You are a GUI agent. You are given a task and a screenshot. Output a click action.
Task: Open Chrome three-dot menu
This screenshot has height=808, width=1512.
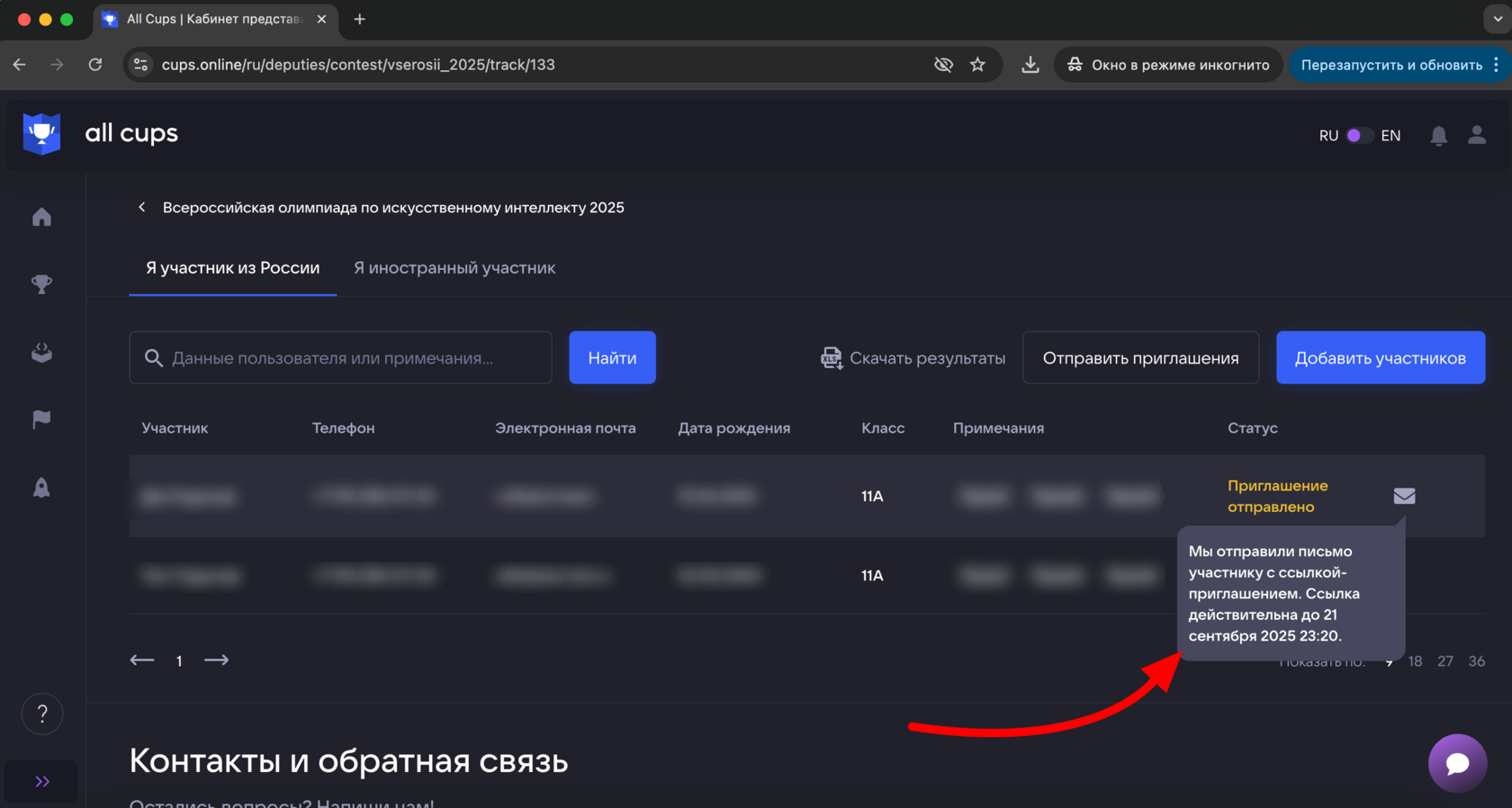1496,65
